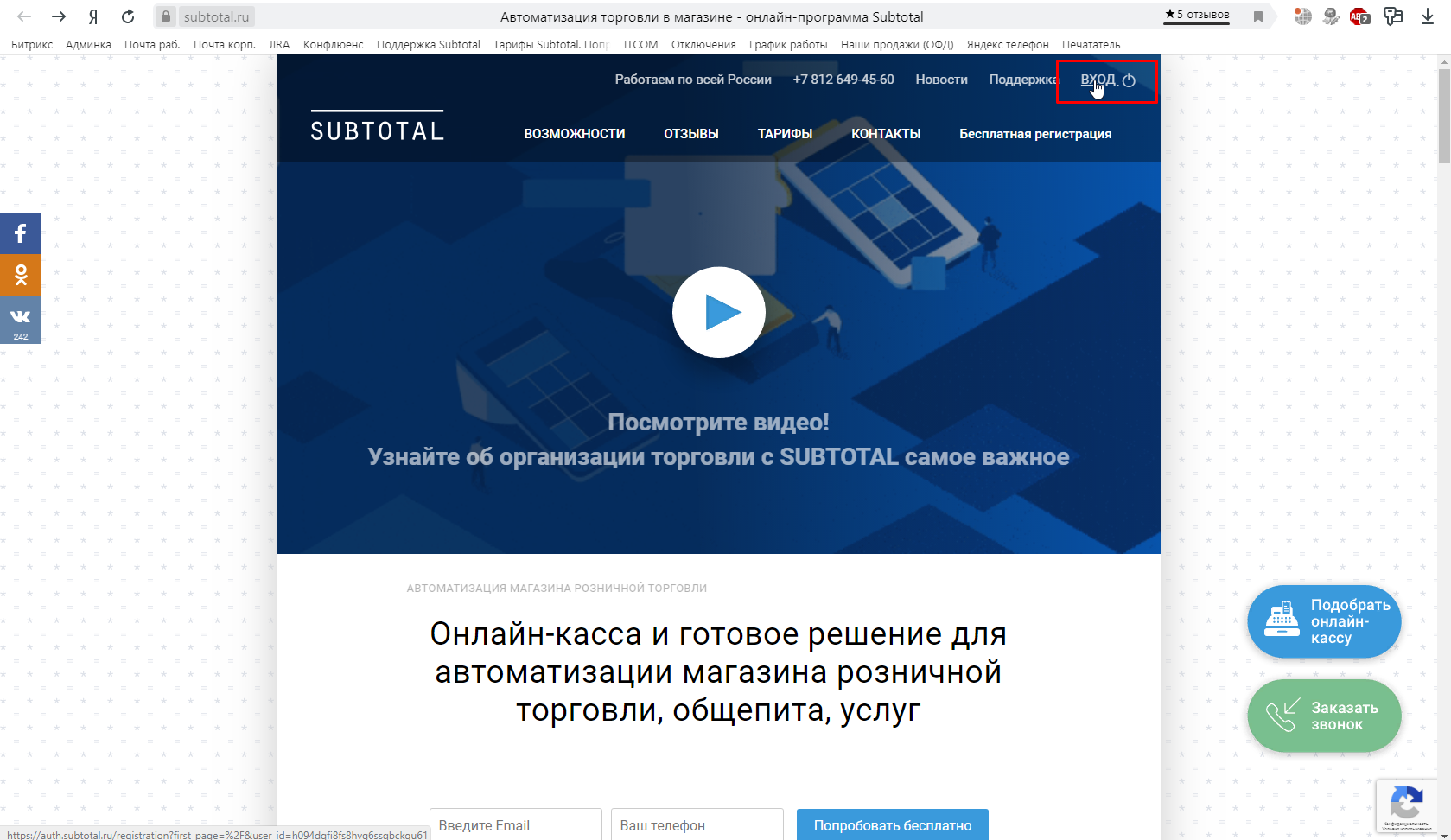The width and height of the screenshot is (1451, 840).
Task: Open the ТАРИФЫ menu item
Action: 785,134
